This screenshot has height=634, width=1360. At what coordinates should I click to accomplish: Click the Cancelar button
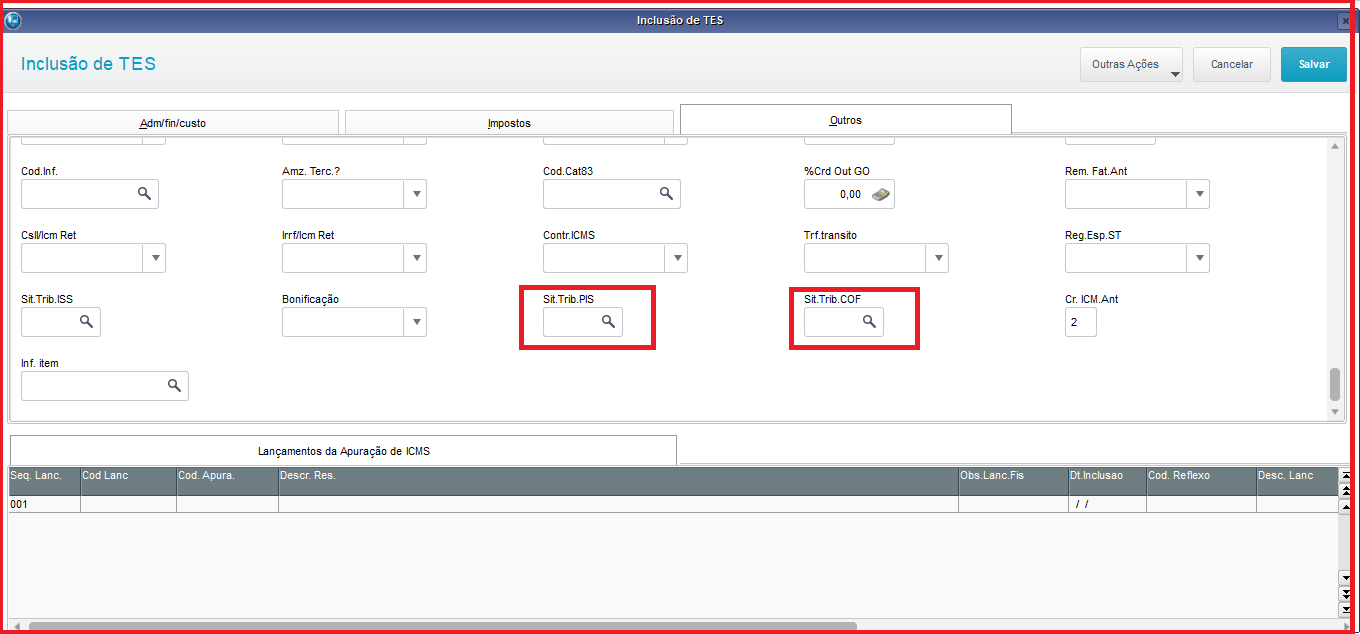pyautogui.click(x=1231, y=64)
